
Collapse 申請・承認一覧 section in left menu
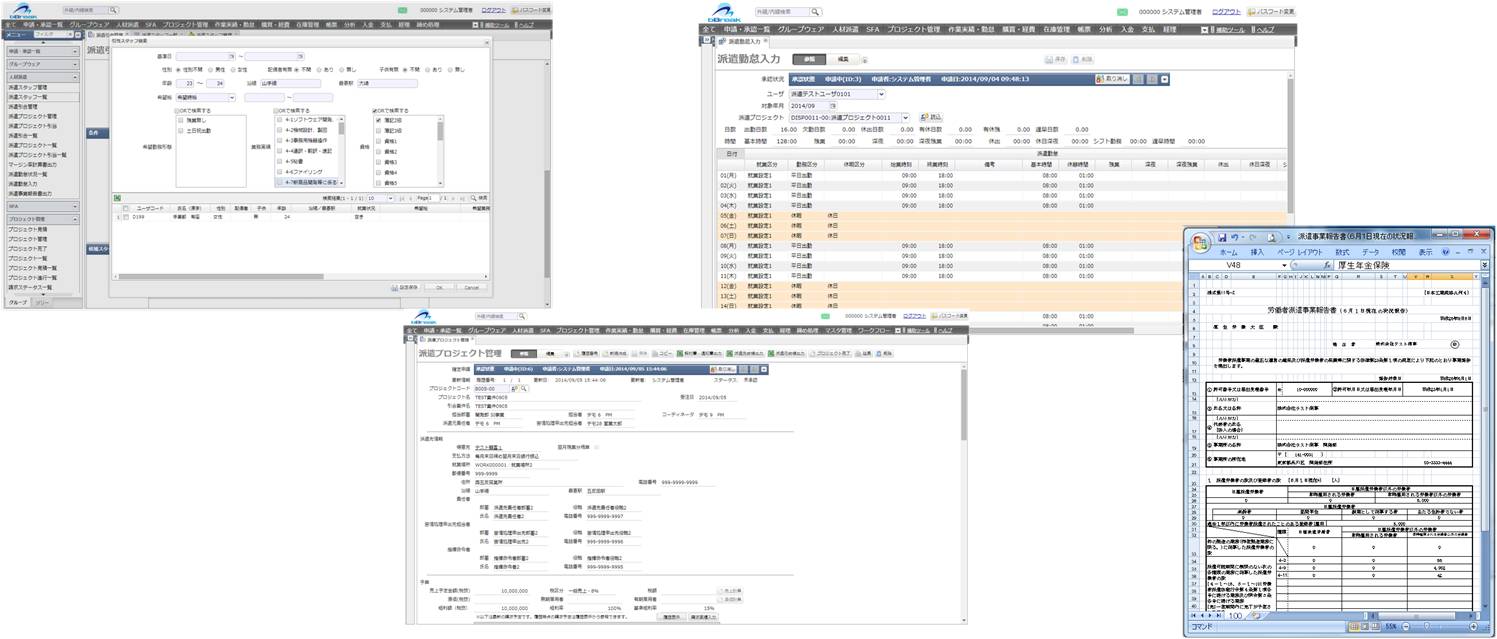(75, 51)
